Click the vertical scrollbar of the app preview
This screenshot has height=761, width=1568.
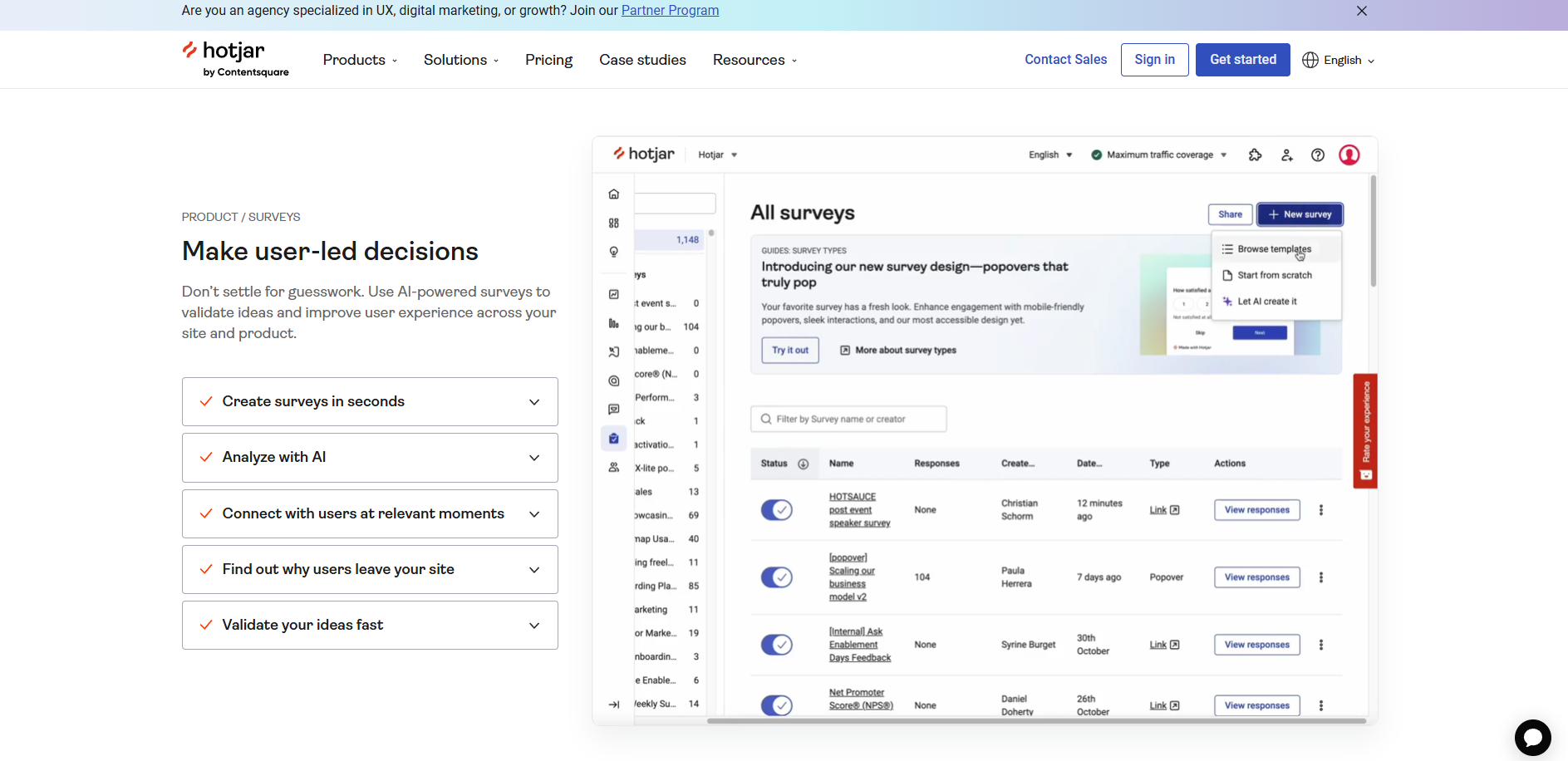point(1374,231)
